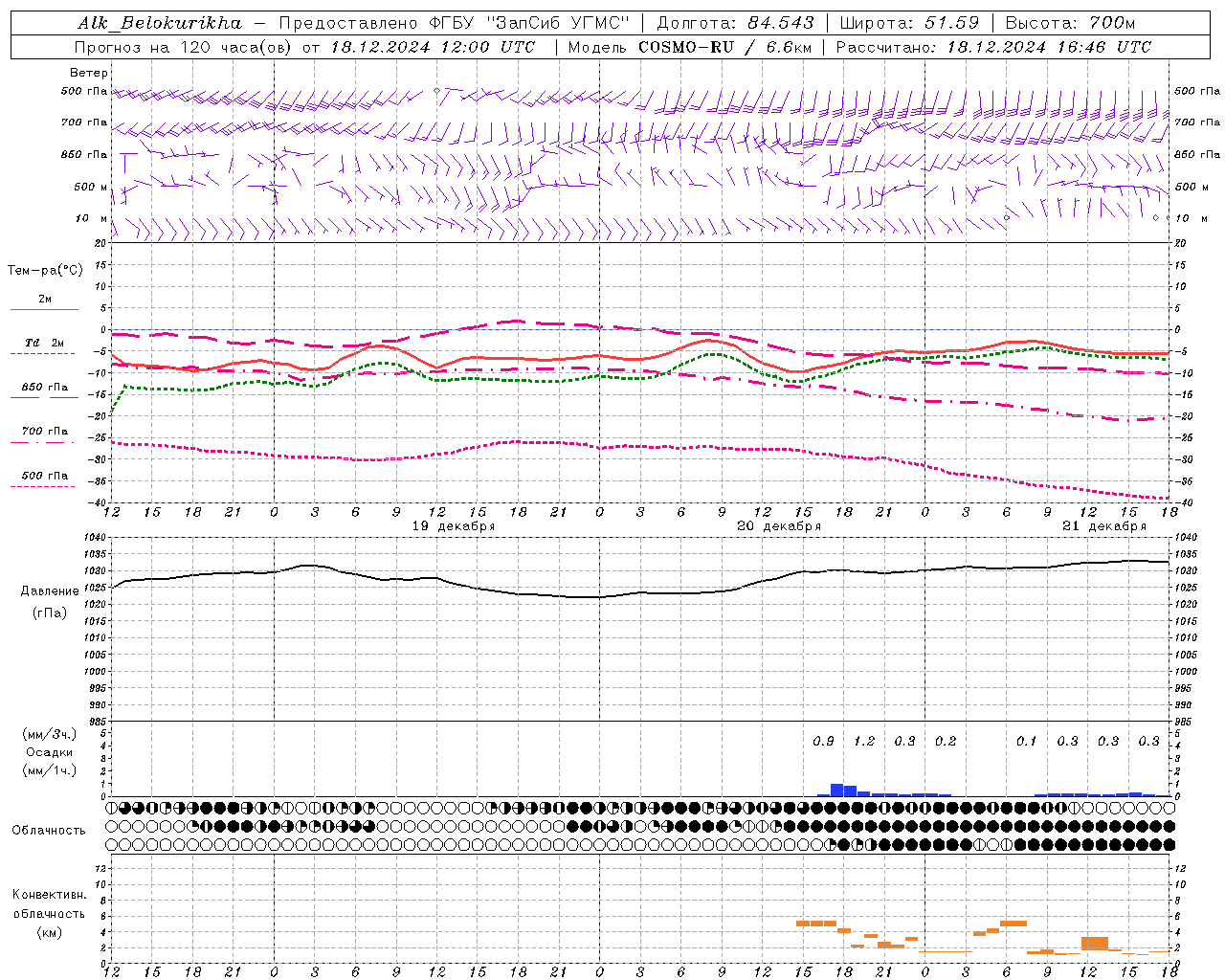1225x980 pixels.
Task: Click the forecast length text "Прогноз на 120 часа(ов)"
Action: [184, 47]
